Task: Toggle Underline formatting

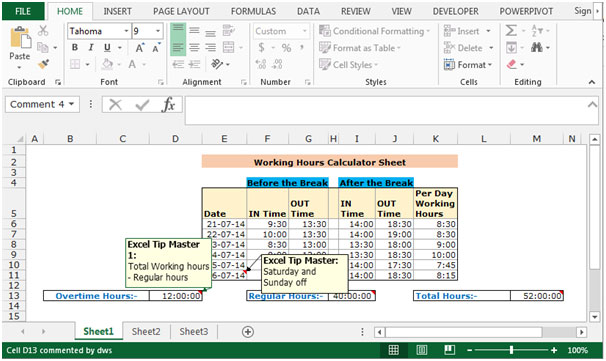Action: point(107,48)
